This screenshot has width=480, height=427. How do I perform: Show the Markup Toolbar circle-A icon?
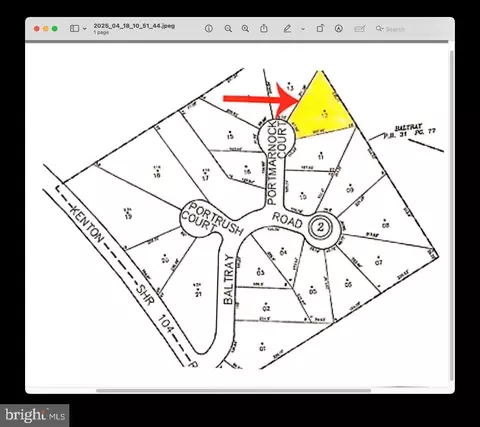click(339, 29)
